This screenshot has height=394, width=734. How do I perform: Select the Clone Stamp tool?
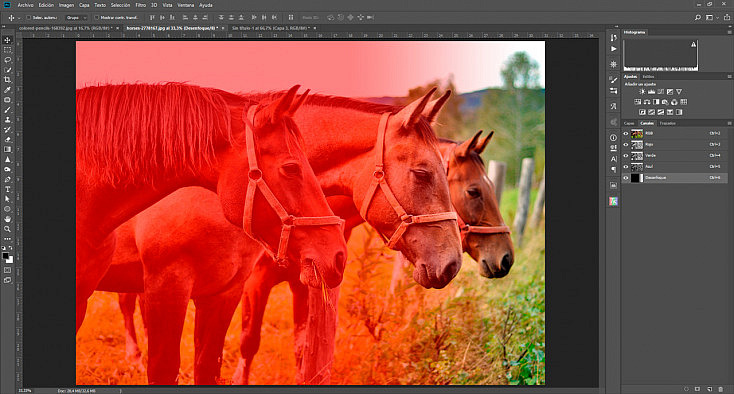coord(7,120)
